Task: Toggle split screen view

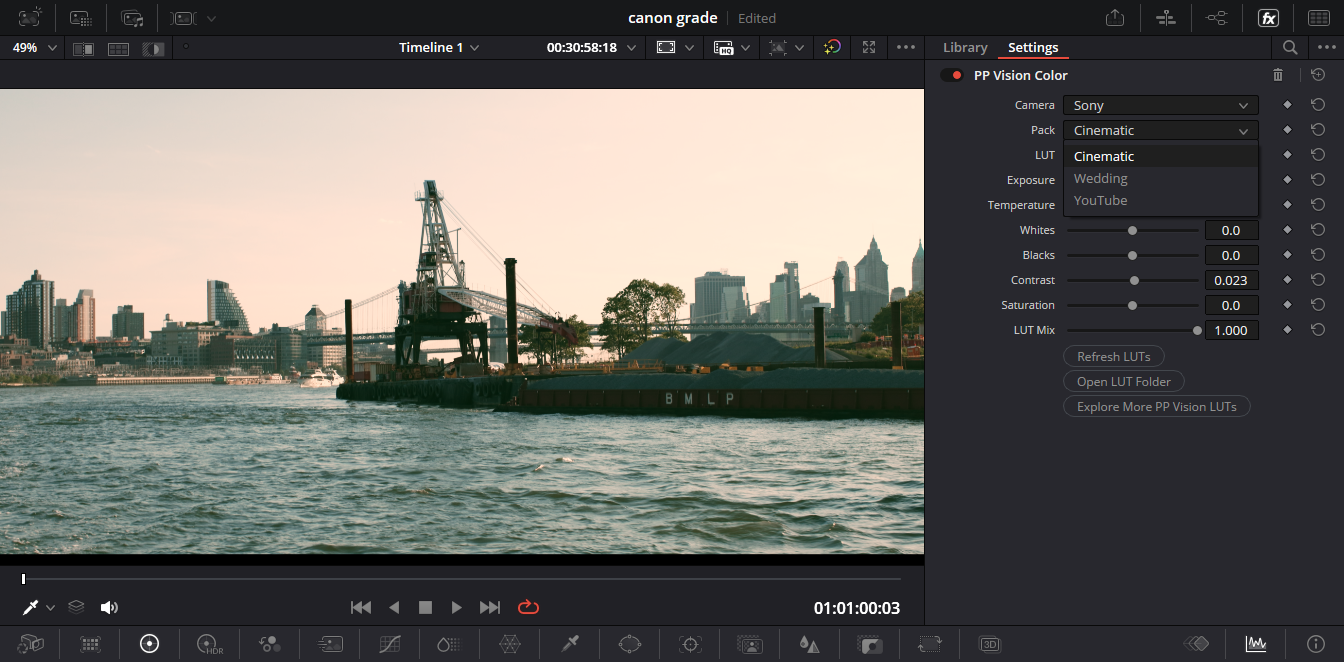Action: (118, 48)
